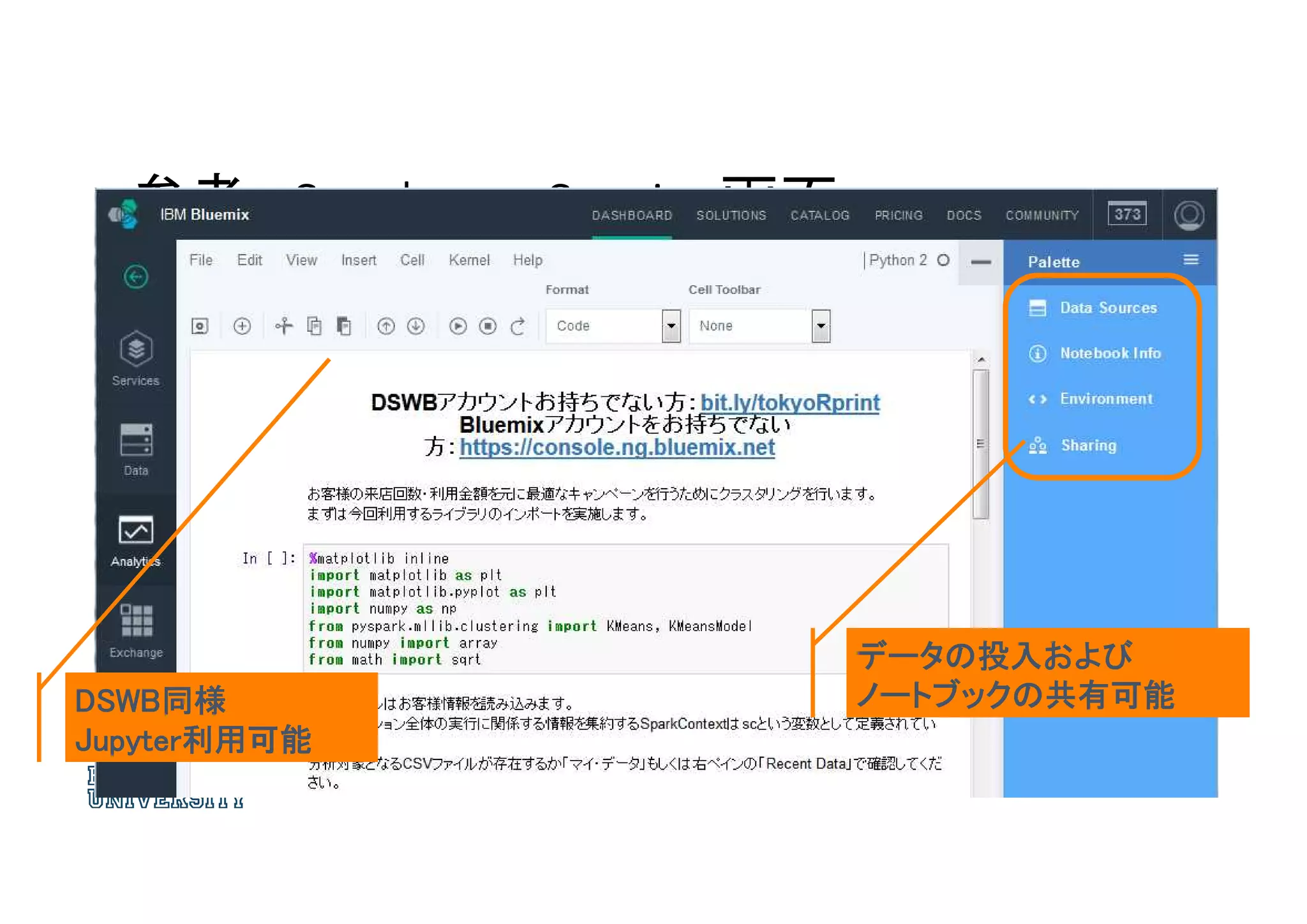Go to DASHBOARD tab

pos(632,216)
